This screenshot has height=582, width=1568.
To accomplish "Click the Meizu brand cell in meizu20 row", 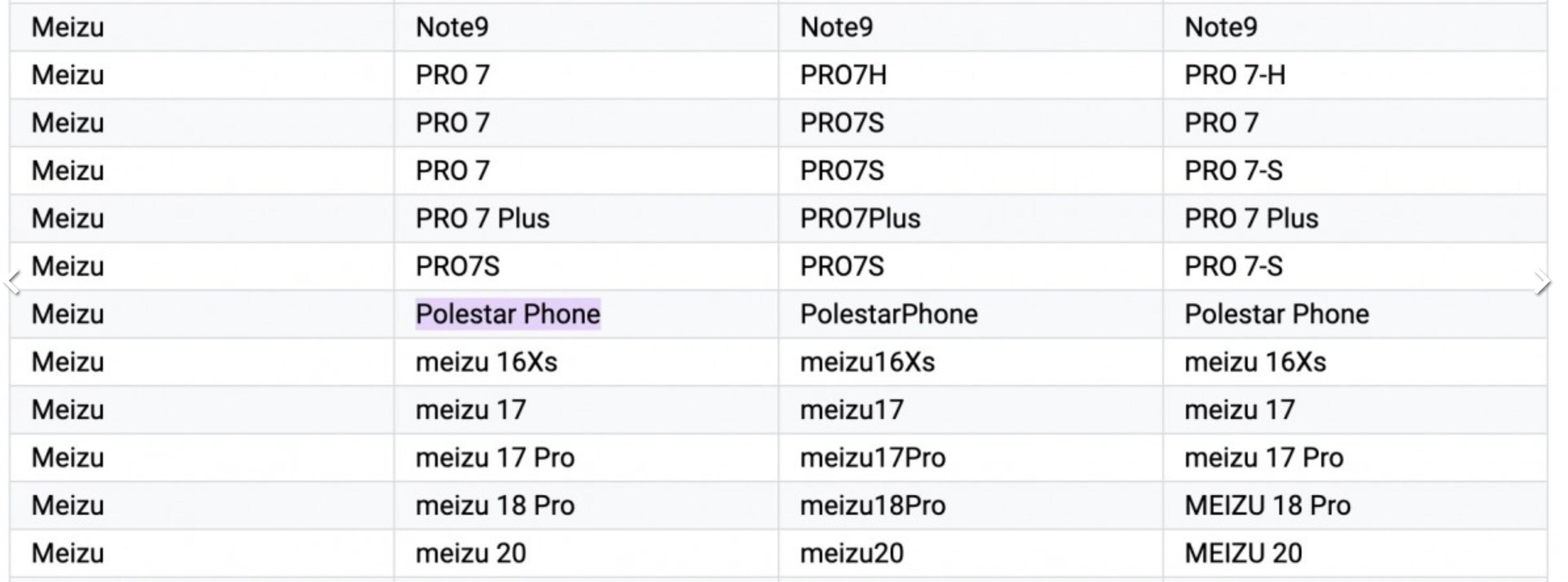I will point(68,553).
